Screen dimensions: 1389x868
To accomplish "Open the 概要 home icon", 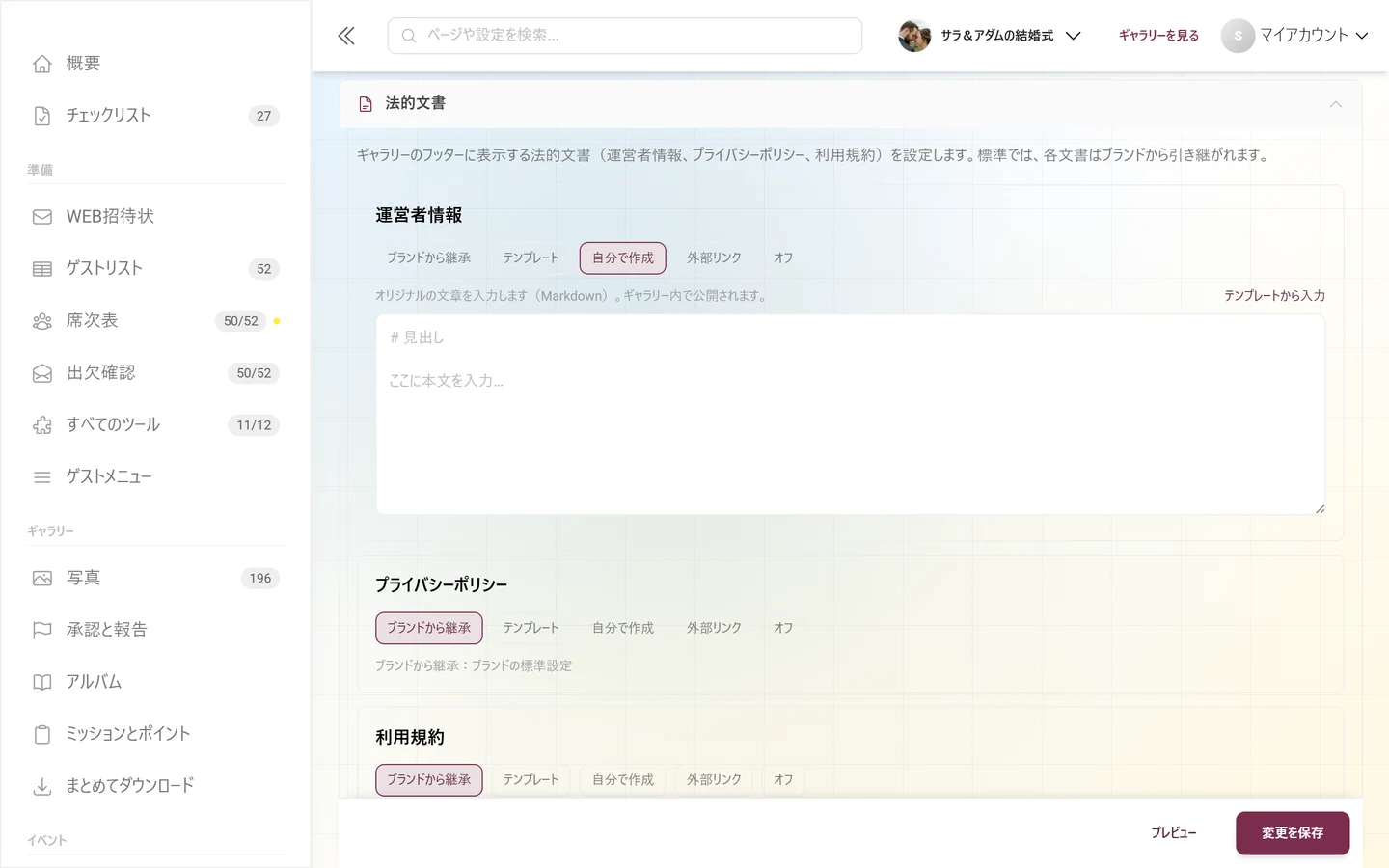I will tap(42, 64).
